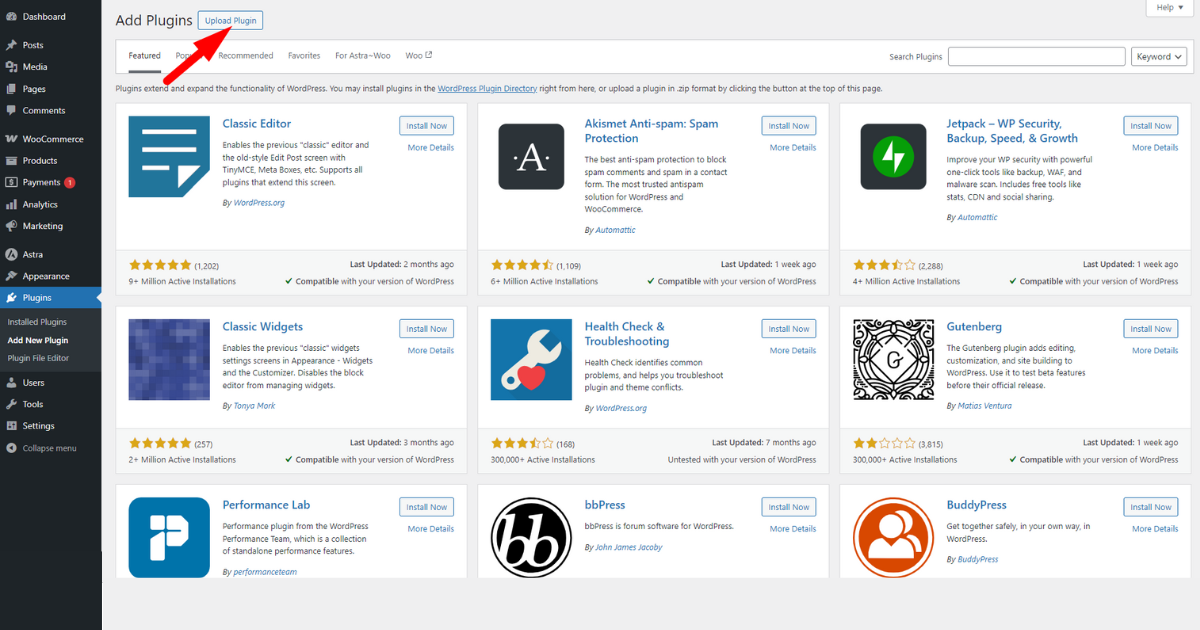The height and width of the screenshot is (630, 1200).
Task: Expand the Help dropdown tab
Action: click(1170, 7)
